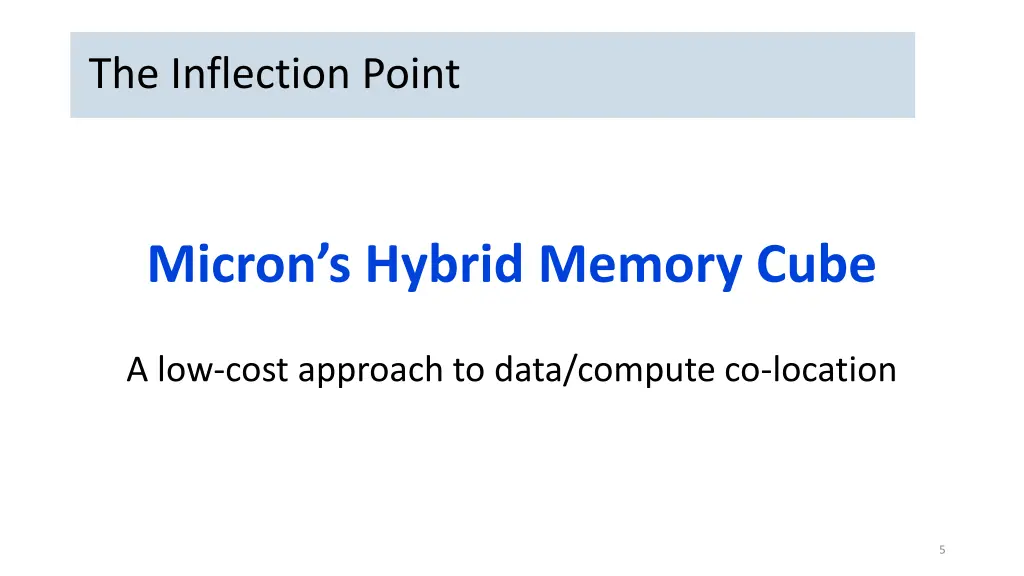Viewport: 1024px width, 576px height.
Task: Select the word "Inflection" in the header
Action: (260, 73)
